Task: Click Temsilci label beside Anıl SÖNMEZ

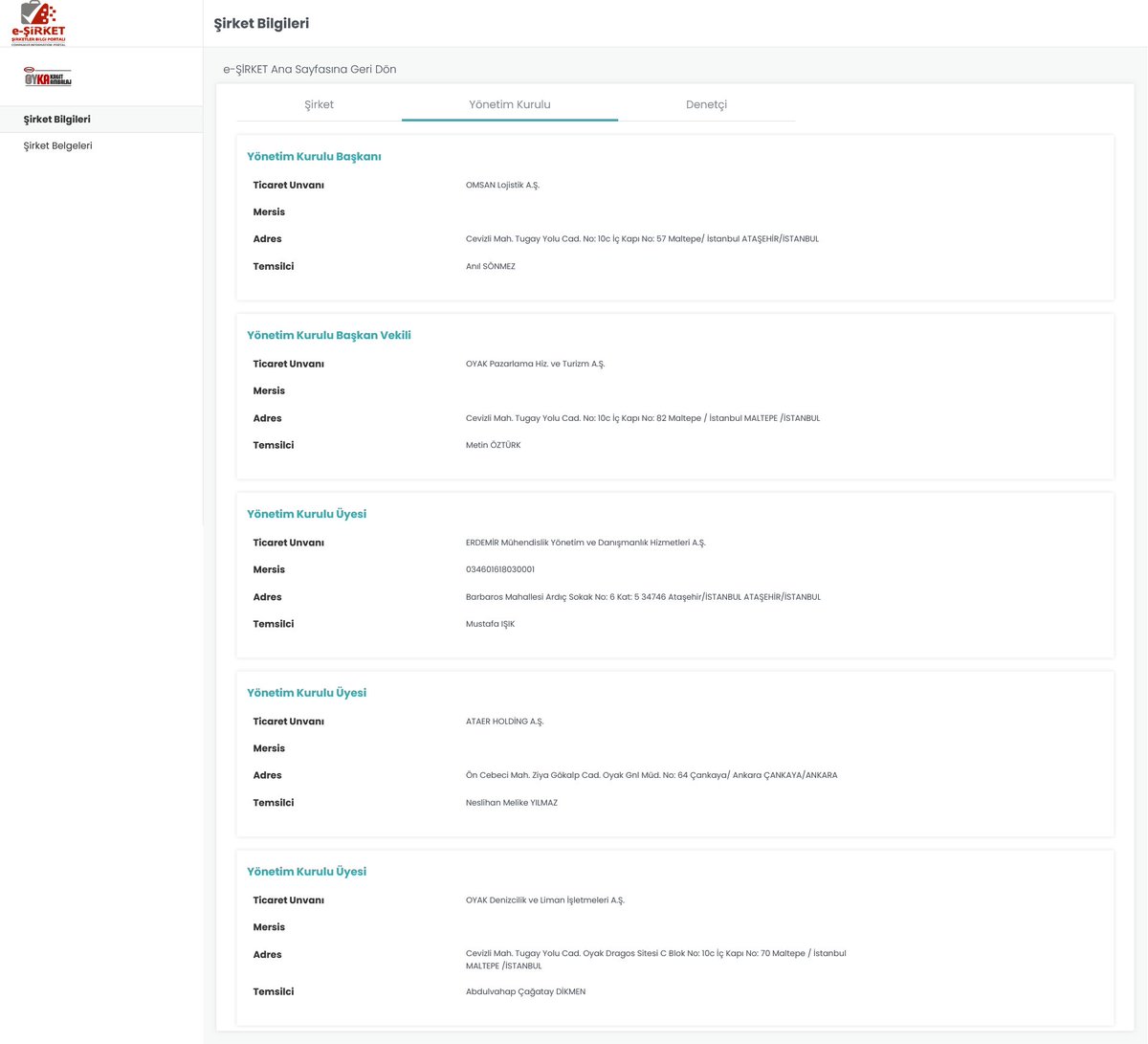Action: pos(274,267)
